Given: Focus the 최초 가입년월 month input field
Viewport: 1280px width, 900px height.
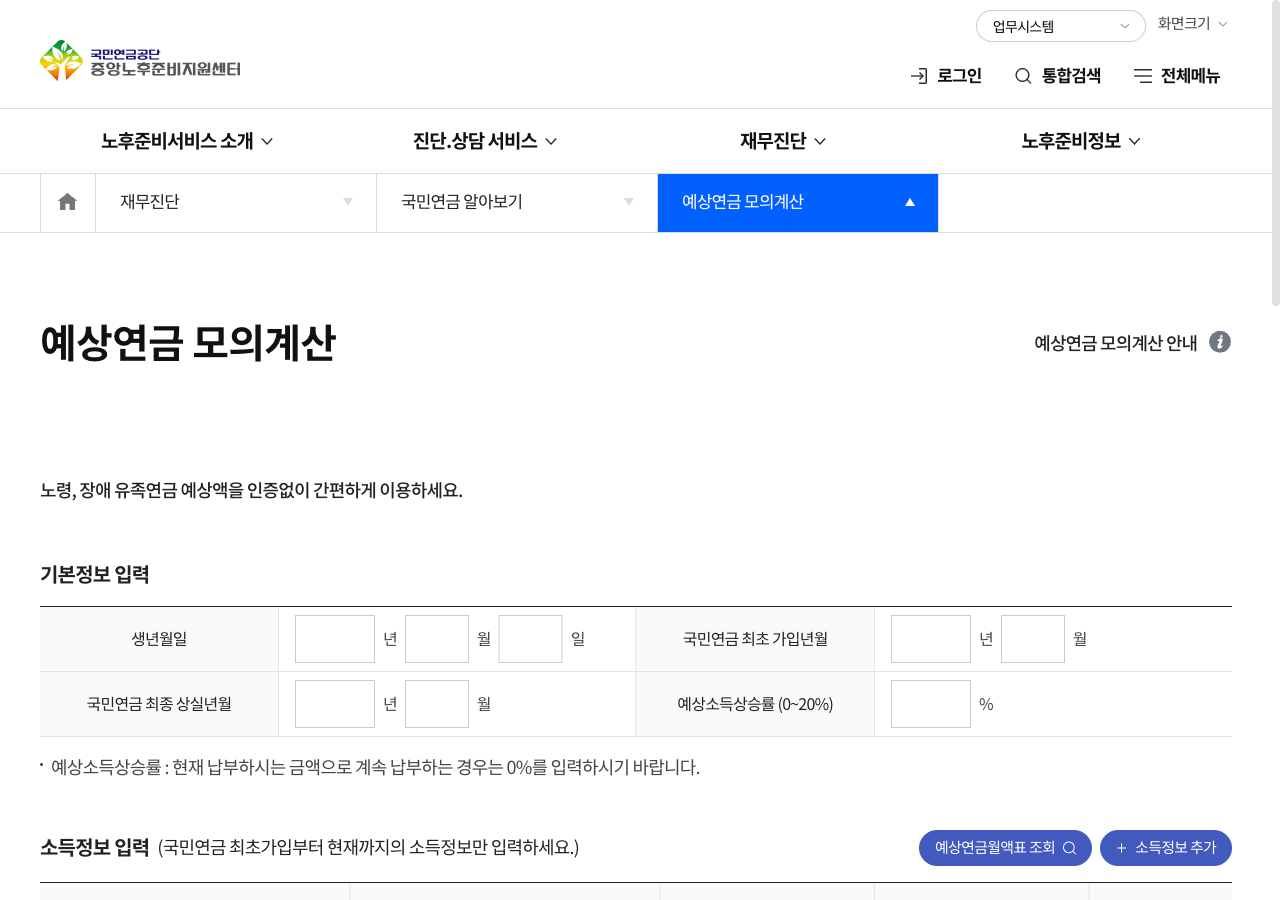Looking at the screenshot, I should (1033, 639).
